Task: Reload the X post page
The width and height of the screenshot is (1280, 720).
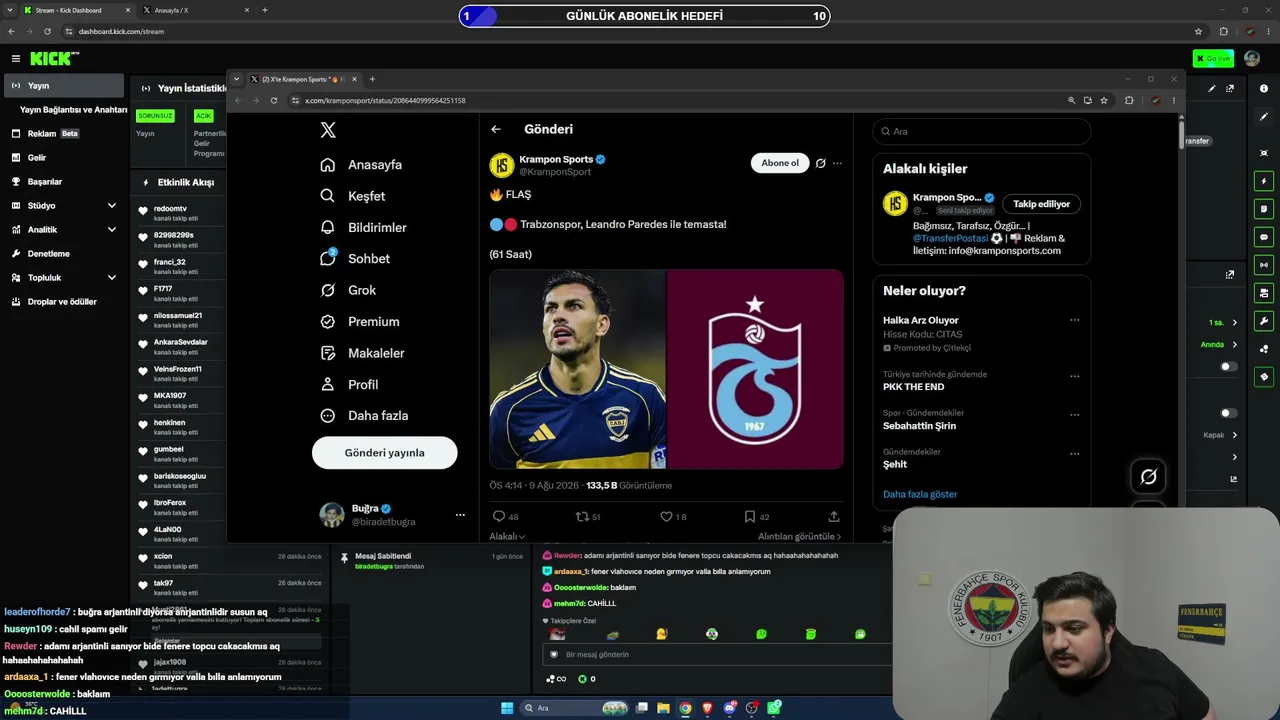Action: tap(274, 100)
